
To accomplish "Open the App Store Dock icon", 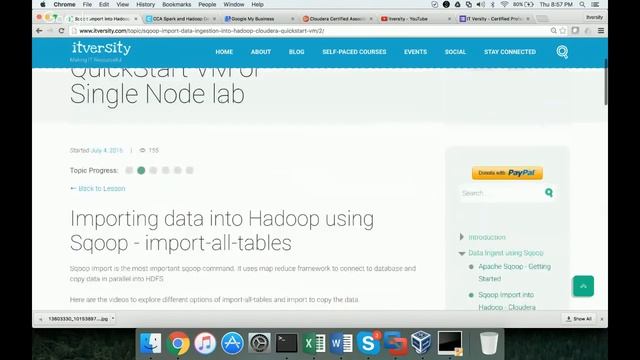I will pyautogui.click(x=232, y=343).
